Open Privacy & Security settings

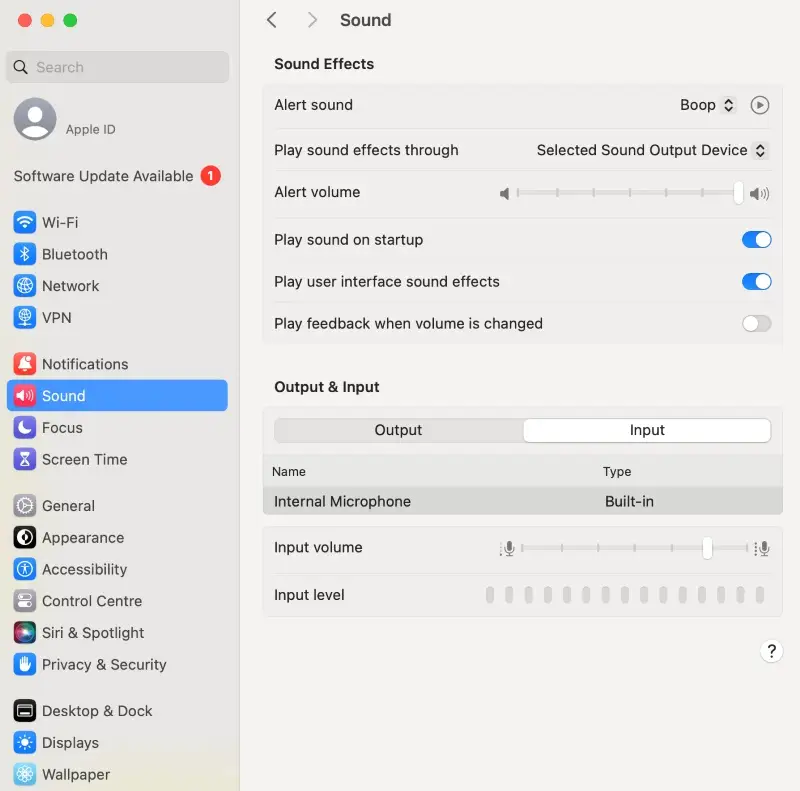click(24, 665)
